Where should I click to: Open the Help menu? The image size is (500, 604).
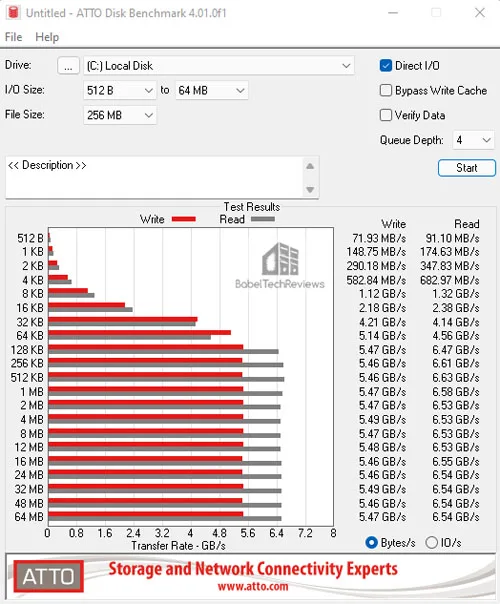click(47, 37)
